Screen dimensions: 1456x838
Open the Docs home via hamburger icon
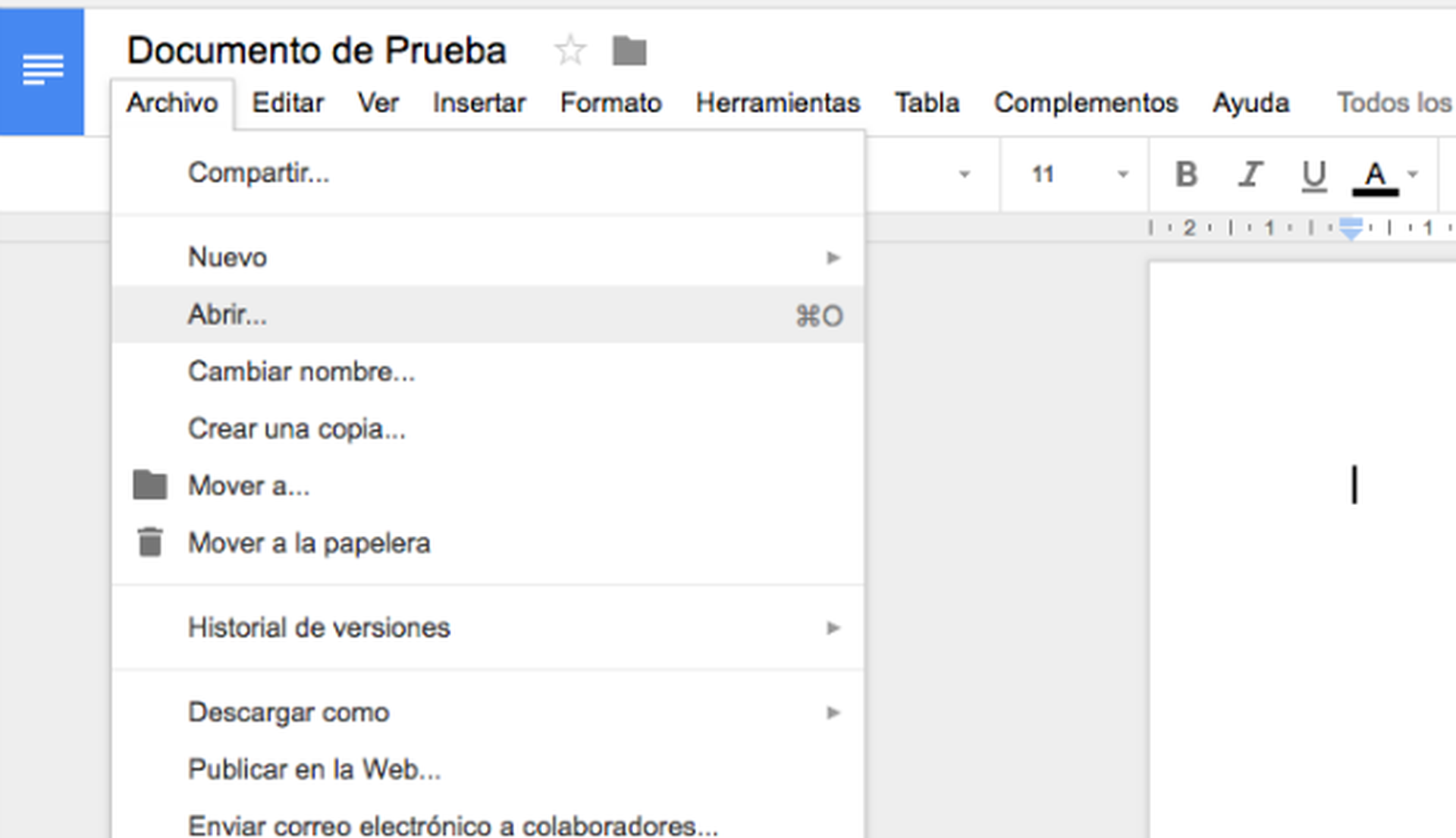pyautogui.click(x=42, y=68)
